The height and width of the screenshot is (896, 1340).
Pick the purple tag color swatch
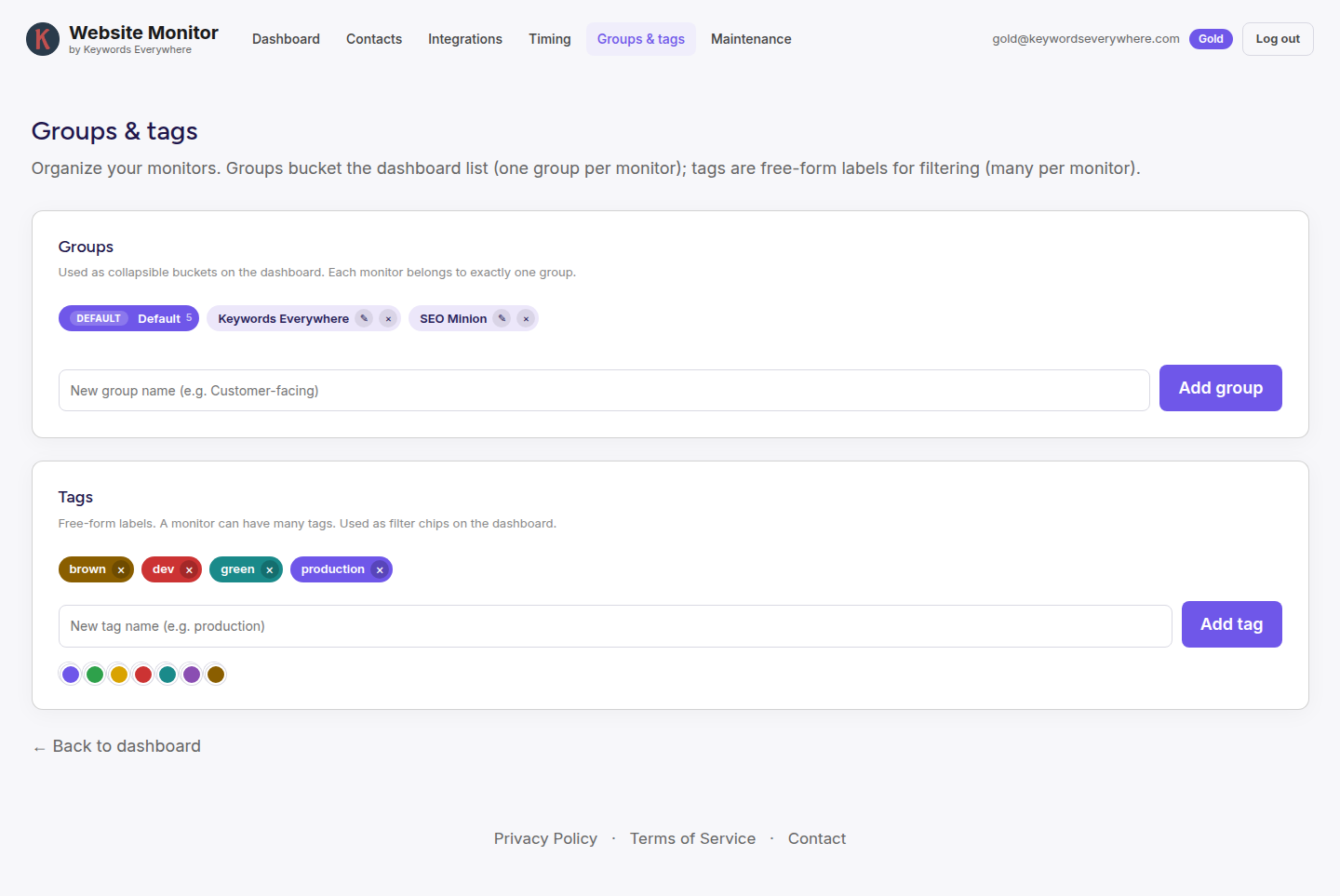[192, 675]
